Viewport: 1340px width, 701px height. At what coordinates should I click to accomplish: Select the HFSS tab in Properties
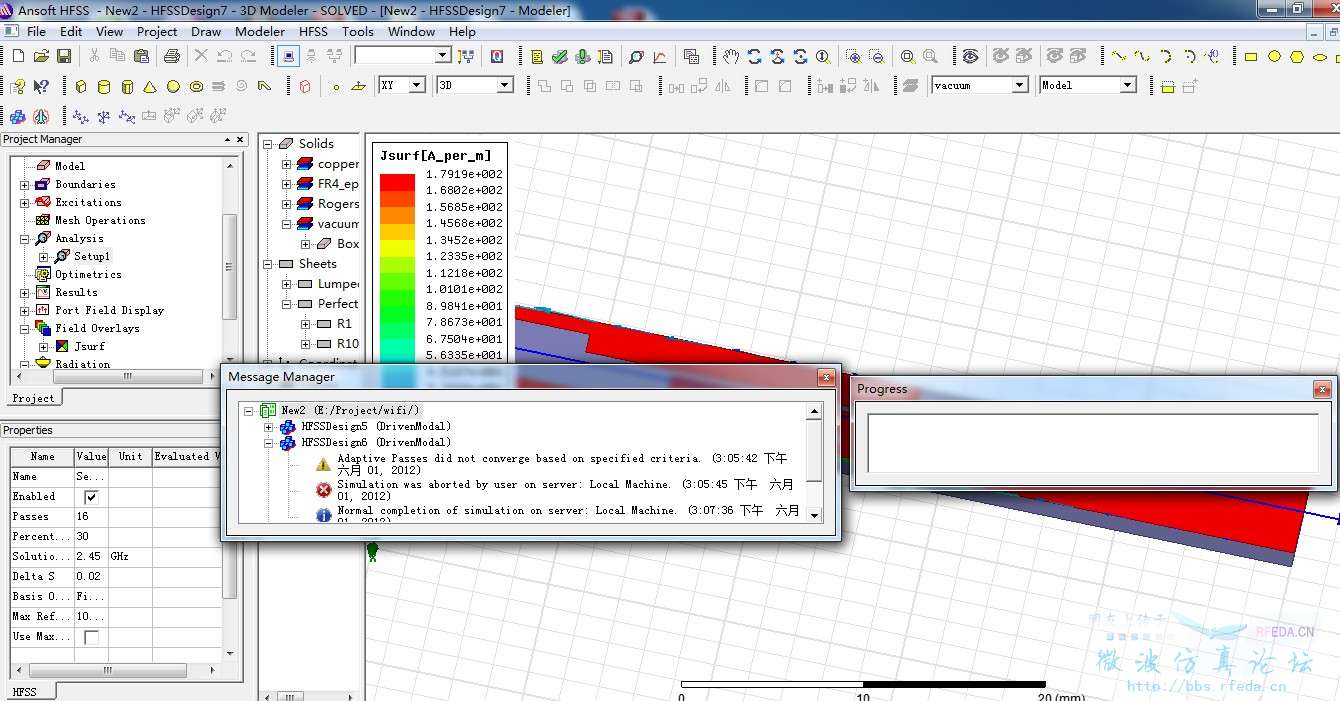pyautogui.click(x=24, y=692)
